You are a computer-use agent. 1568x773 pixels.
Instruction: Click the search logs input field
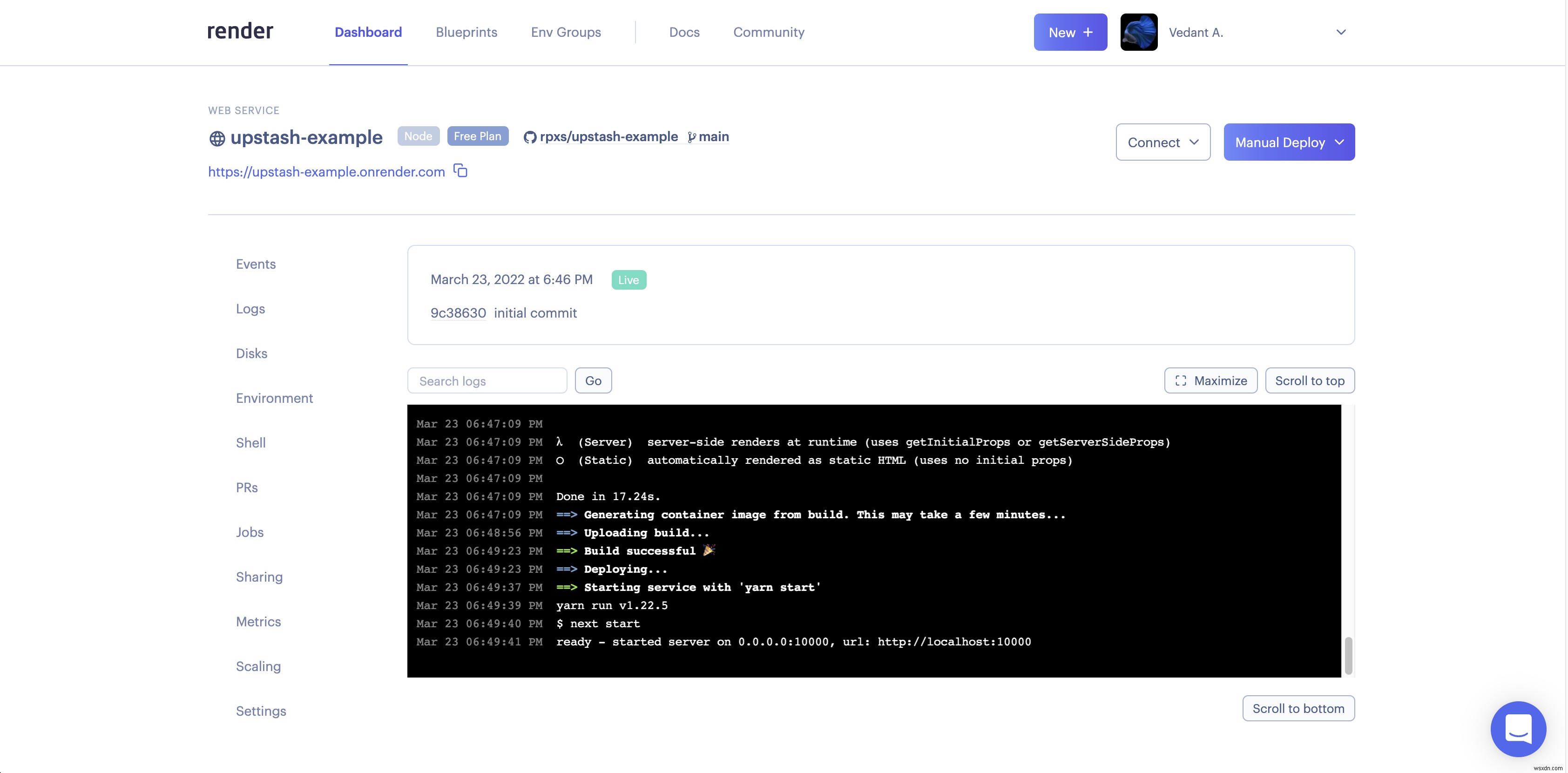(487, 380)
